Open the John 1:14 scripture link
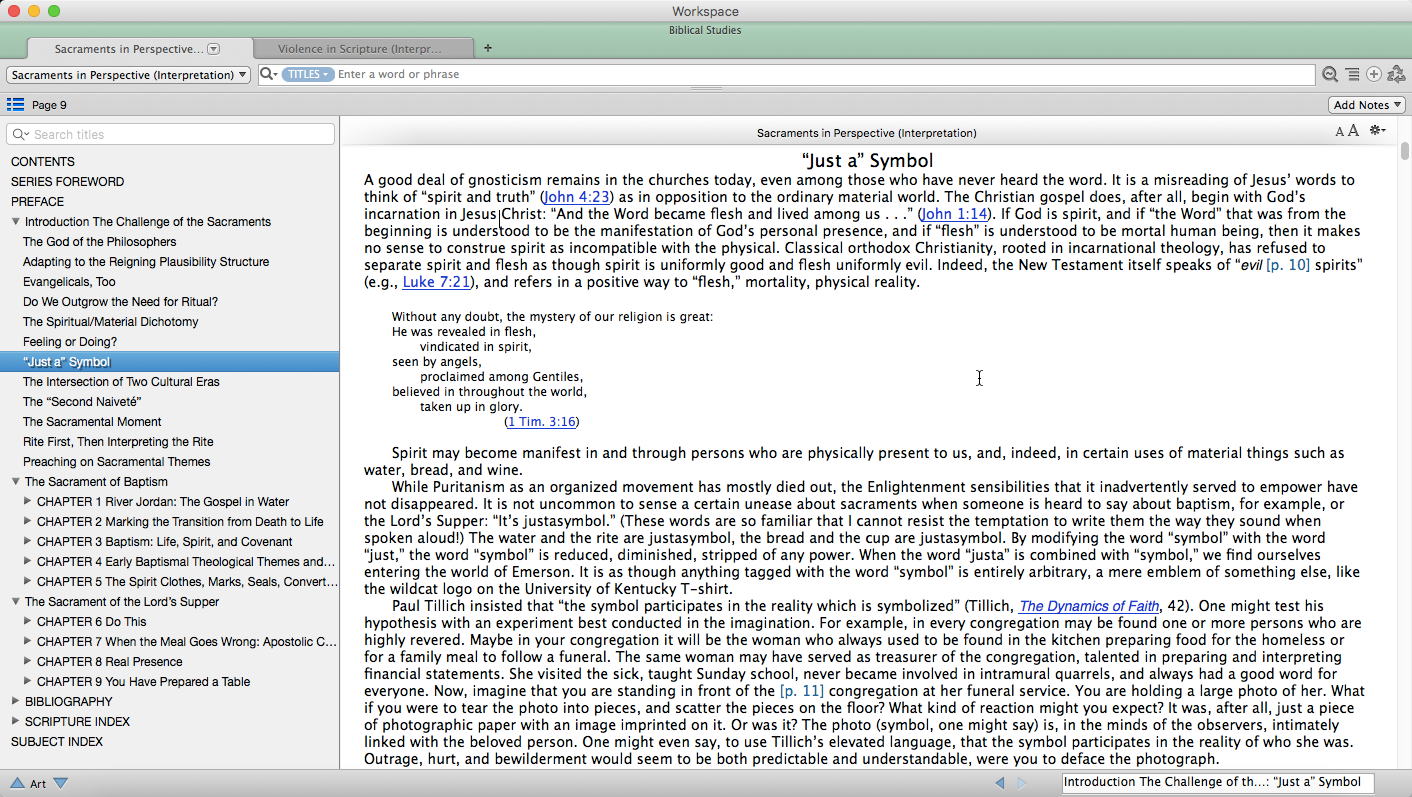 954,214
